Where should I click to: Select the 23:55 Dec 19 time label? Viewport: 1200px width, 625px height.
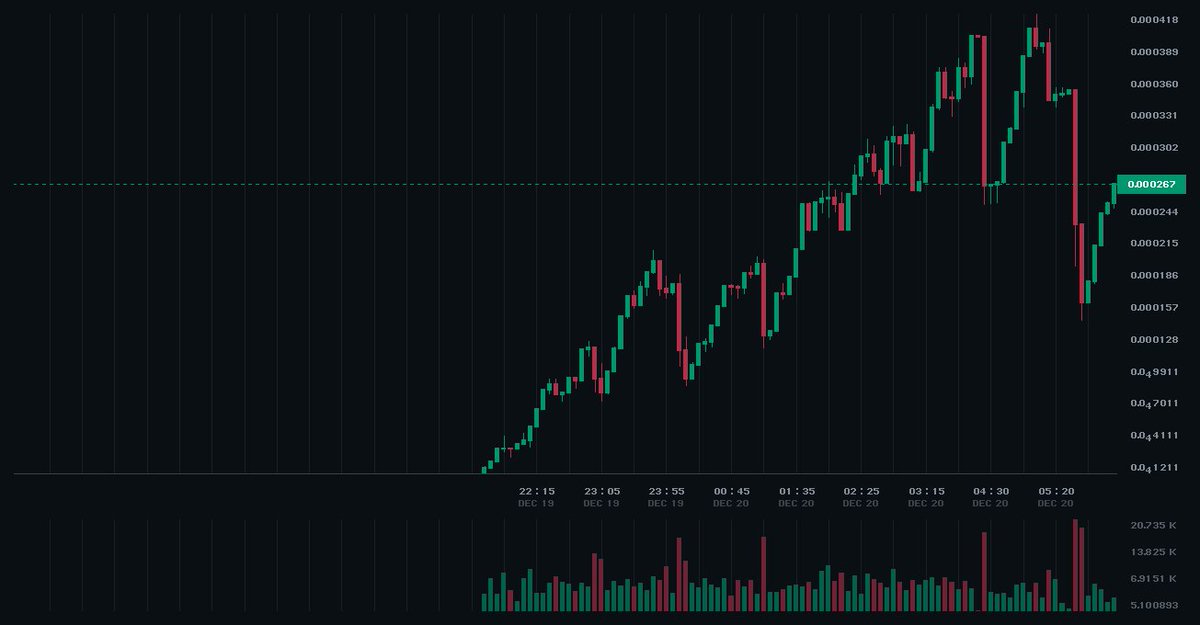pos(666,497)
